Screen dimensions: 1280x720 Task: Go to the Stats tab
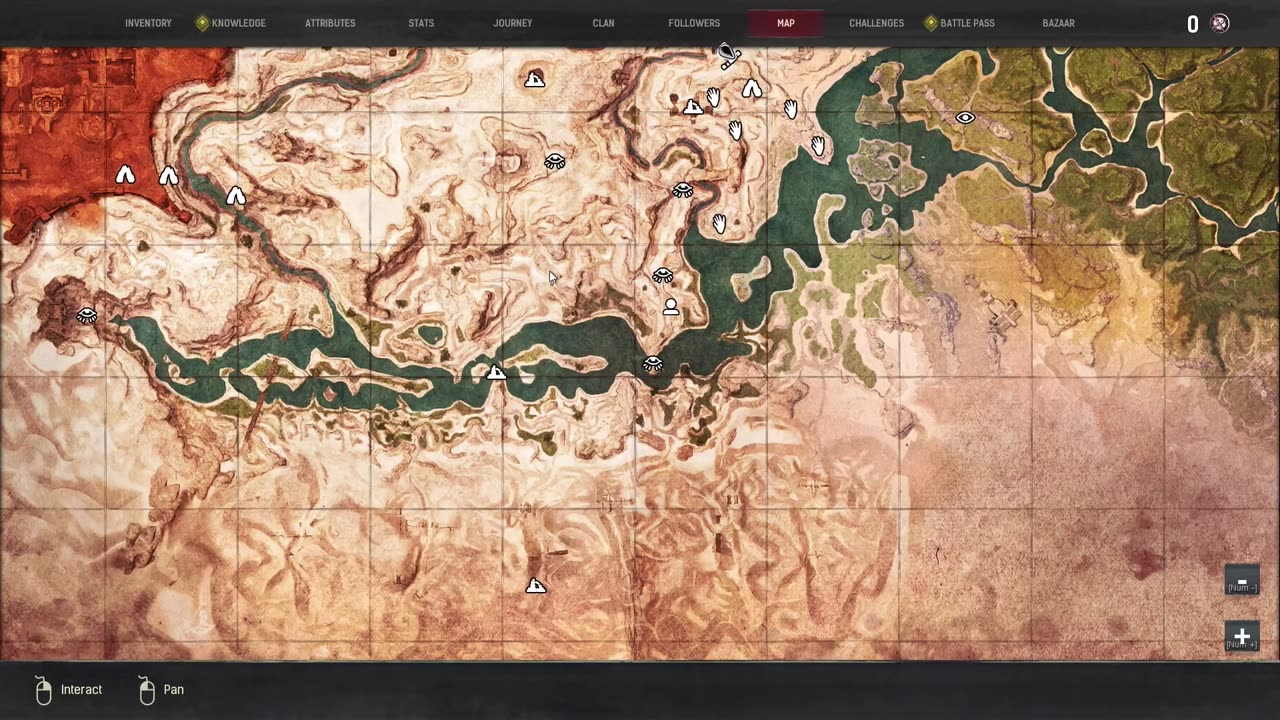tap(421, 23)
